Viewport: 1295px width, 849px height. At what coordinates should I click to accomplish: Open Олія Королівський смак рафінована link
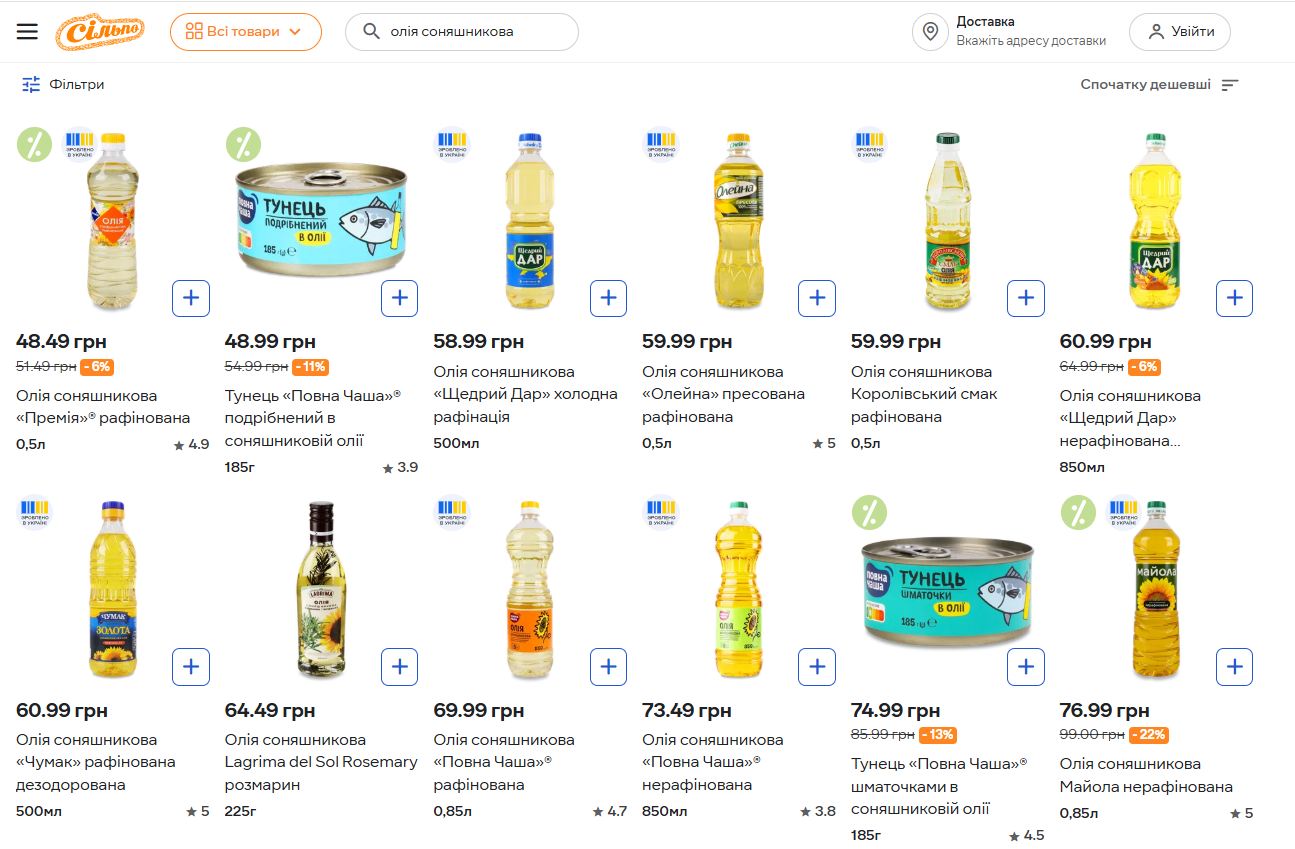[924, 394]
